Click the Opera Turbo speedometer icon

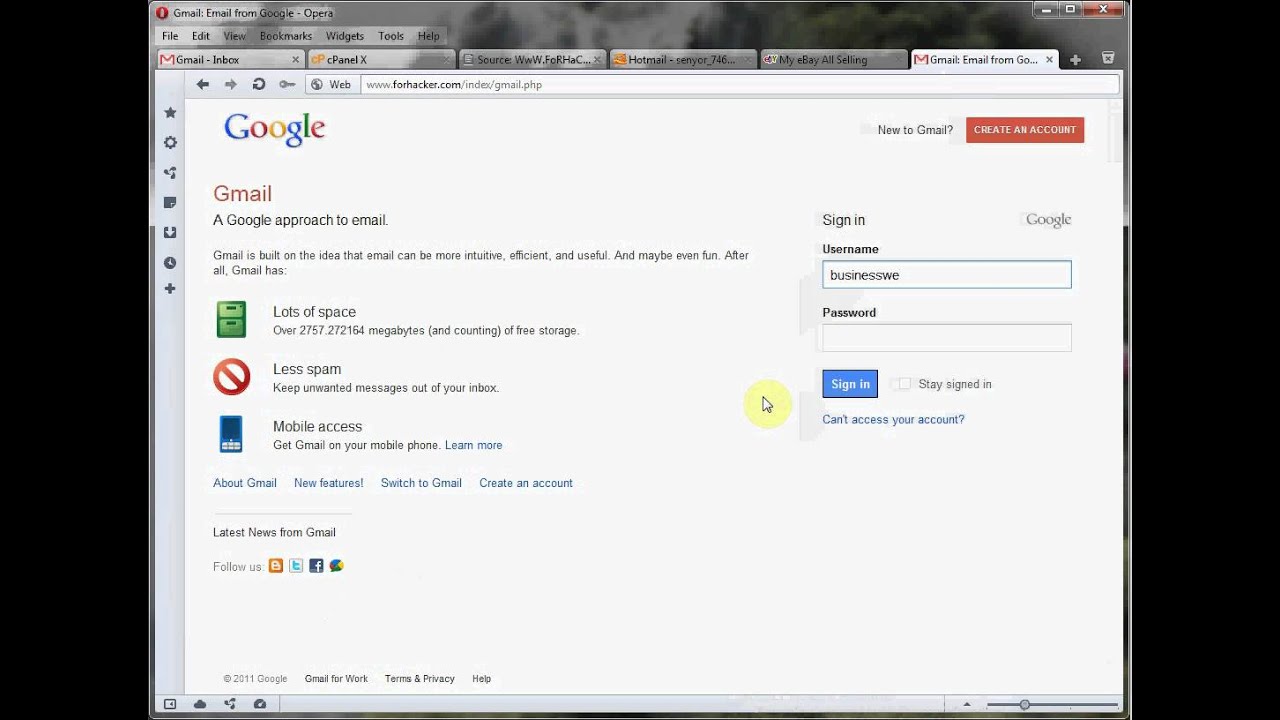click(x=260, y=704)
